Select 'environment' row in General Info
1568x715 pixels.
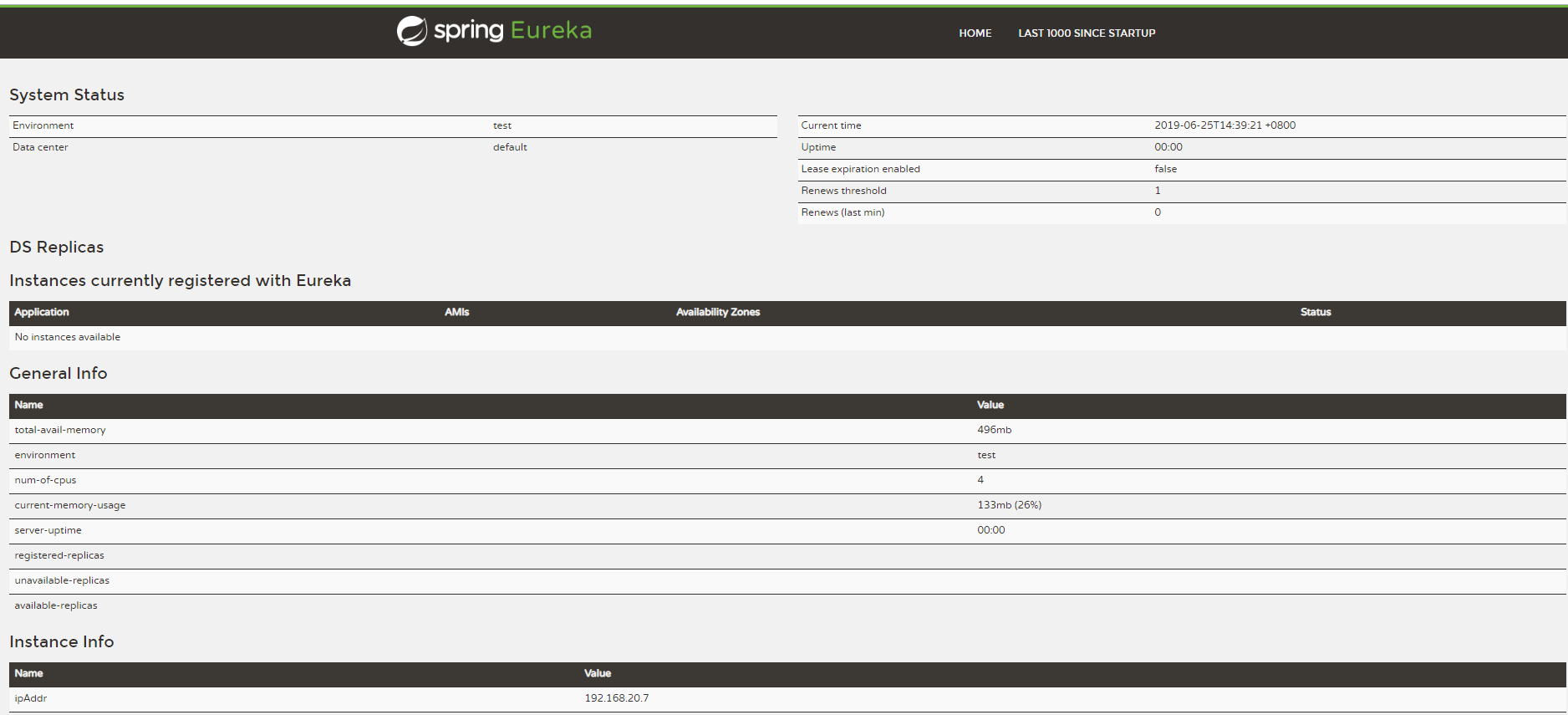click(x=787, y=455)
